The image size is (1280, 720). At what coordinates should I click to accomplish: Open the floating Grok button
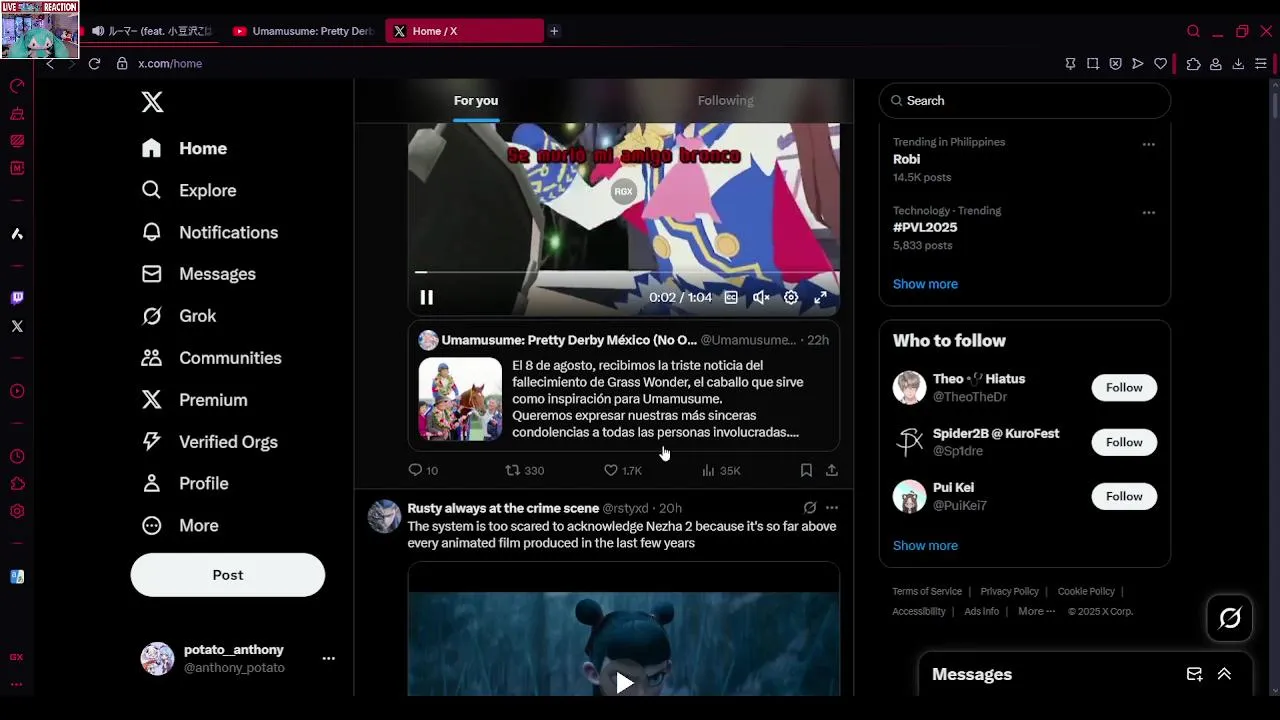tap(1230, 618)
